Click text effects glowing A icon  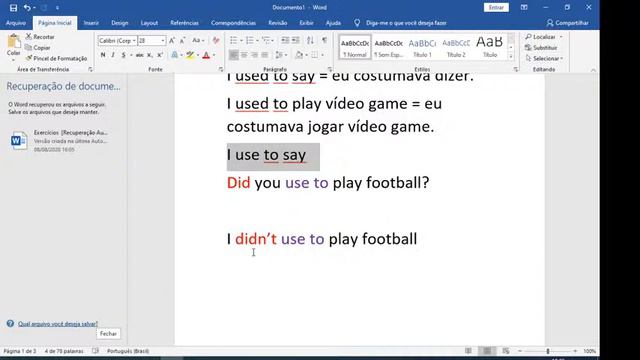click(x=175, y=55)
